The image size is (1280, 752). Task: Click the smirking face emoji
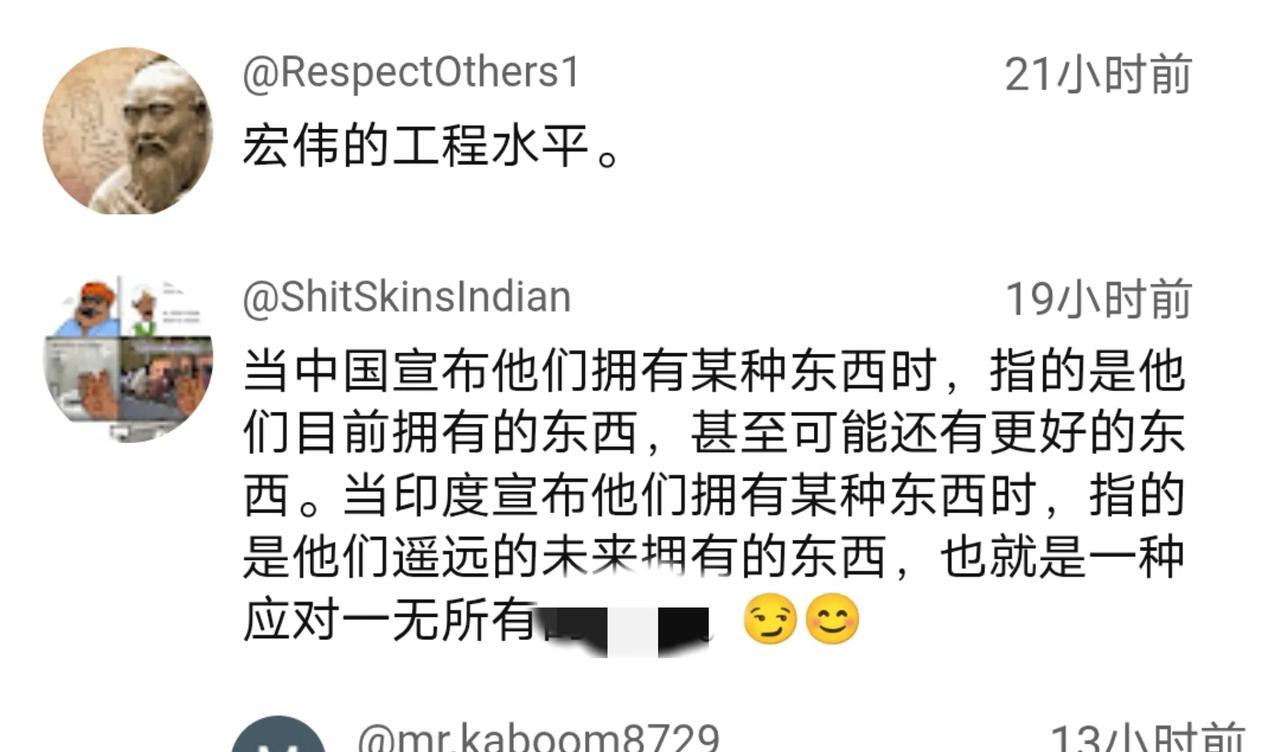click(x=770, y=621)
